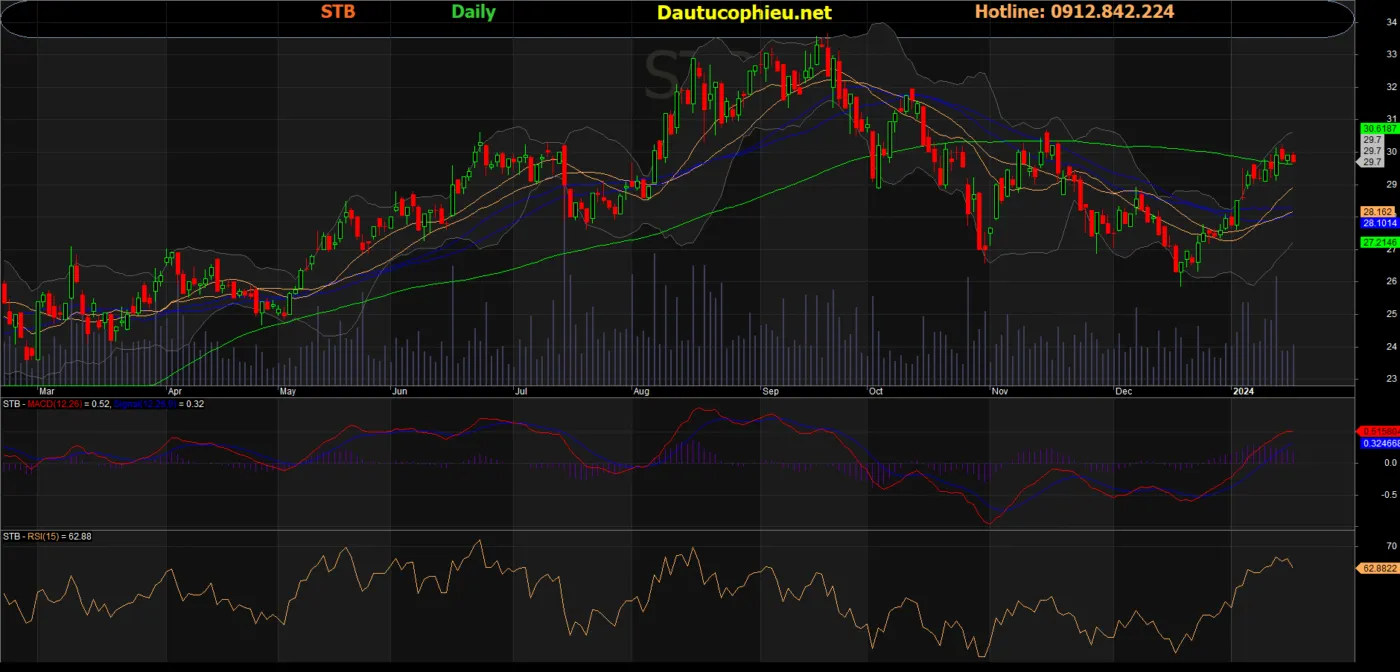Click the orange STB ticker symbol in header
This screenshot has width=1400, height=672.
click(x=337, y=12)
